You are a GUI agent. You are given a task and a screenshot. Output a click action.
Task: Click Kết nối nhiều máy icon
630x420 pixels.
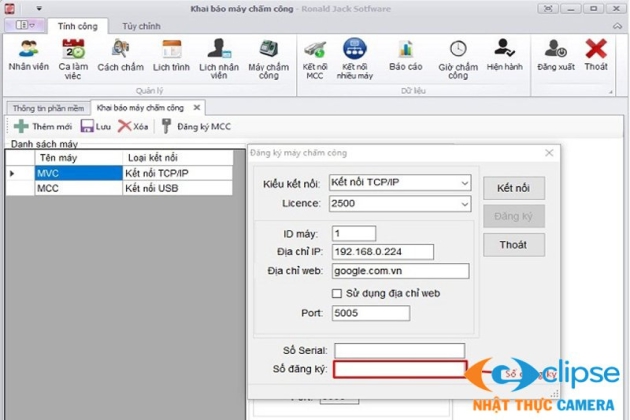pyautogui.click(x=355, y=59)
